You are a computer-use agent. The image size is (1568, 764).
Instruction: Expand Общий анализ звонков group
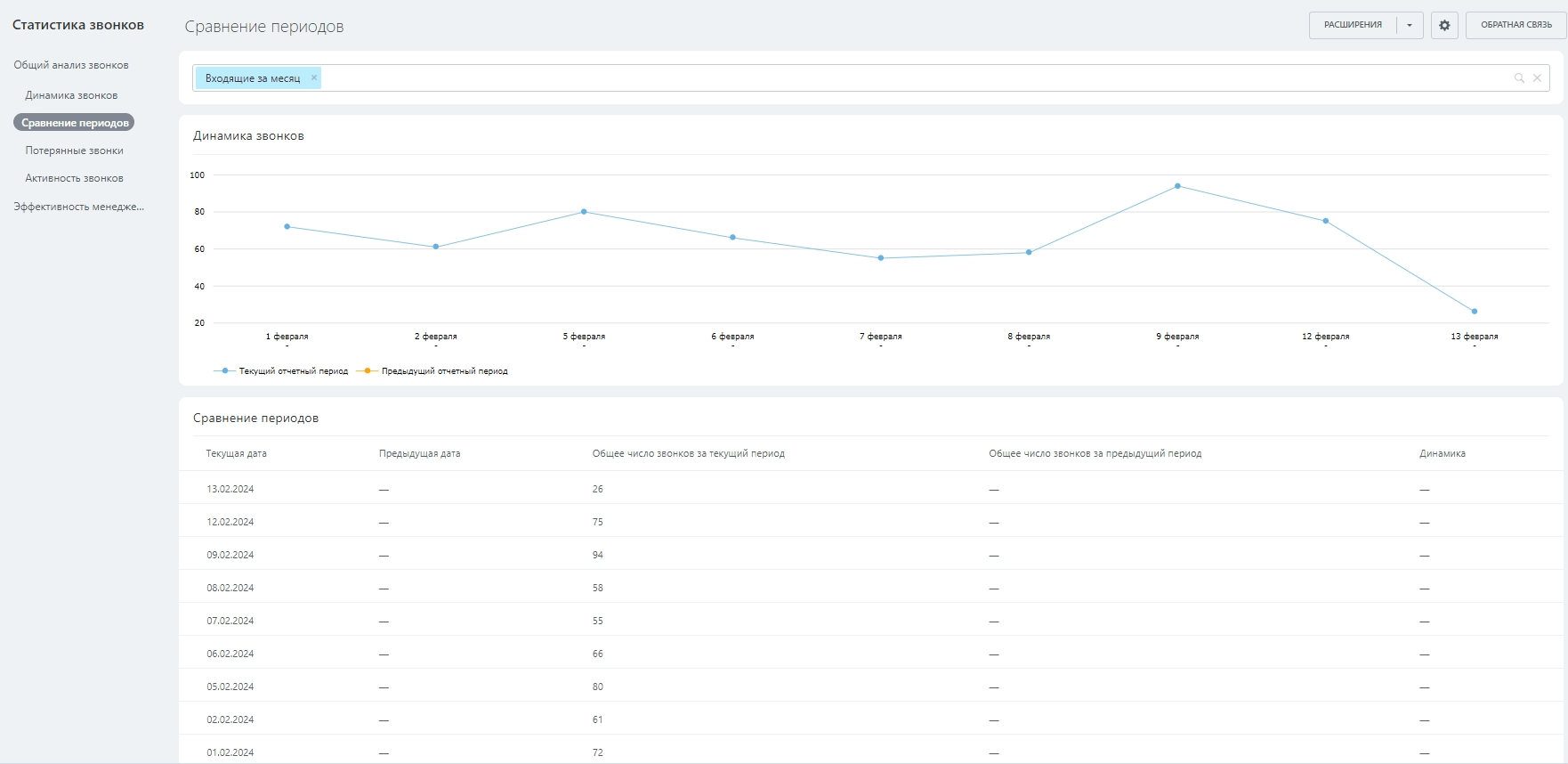(71, 65)
